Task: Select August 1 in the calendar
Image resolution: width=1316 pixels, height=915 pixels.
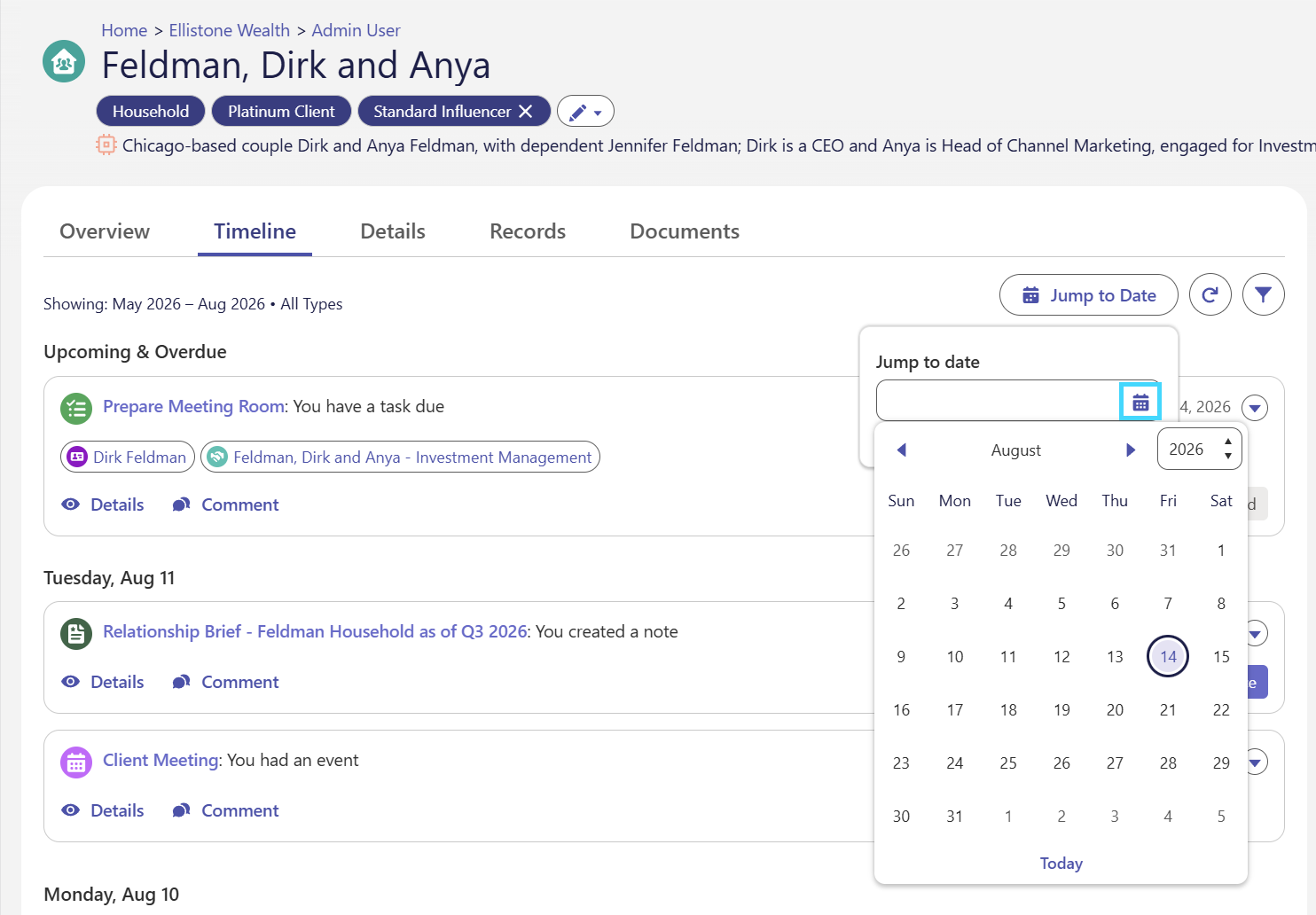Action: (1221, 551)
